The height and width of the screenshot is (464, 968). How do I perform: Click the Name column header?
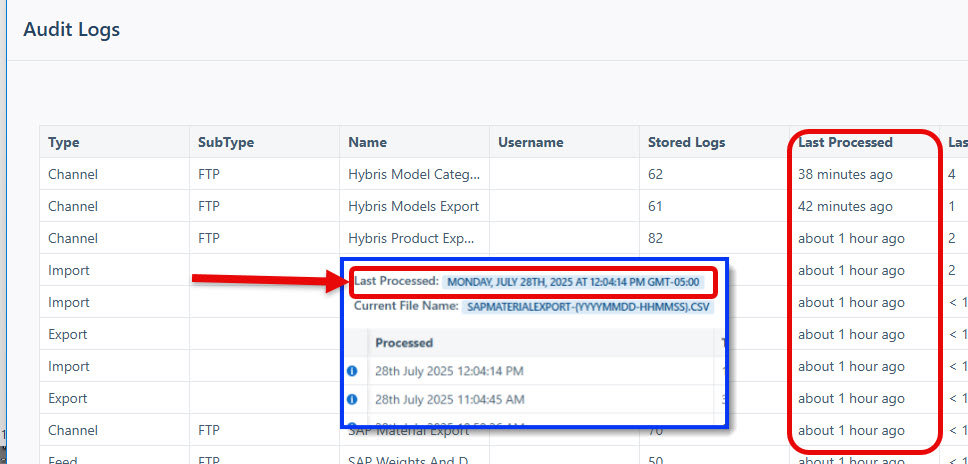(367, 142)
